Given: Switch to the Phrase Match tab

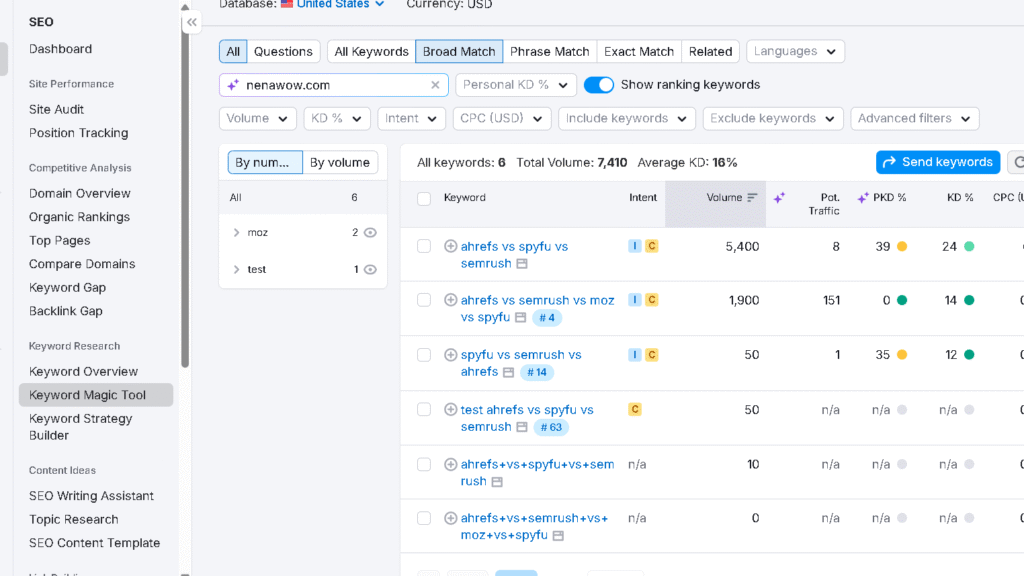Looking at the screenshot, I should (550, 51).
